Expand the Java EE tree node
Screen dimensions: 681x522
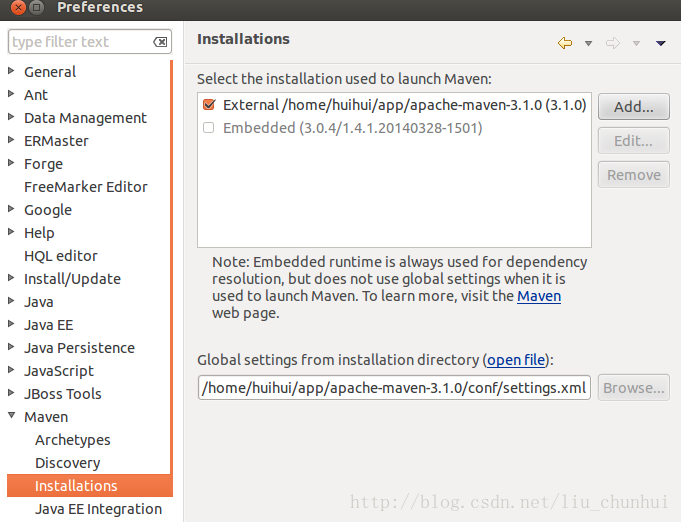(x=11, y=324)
